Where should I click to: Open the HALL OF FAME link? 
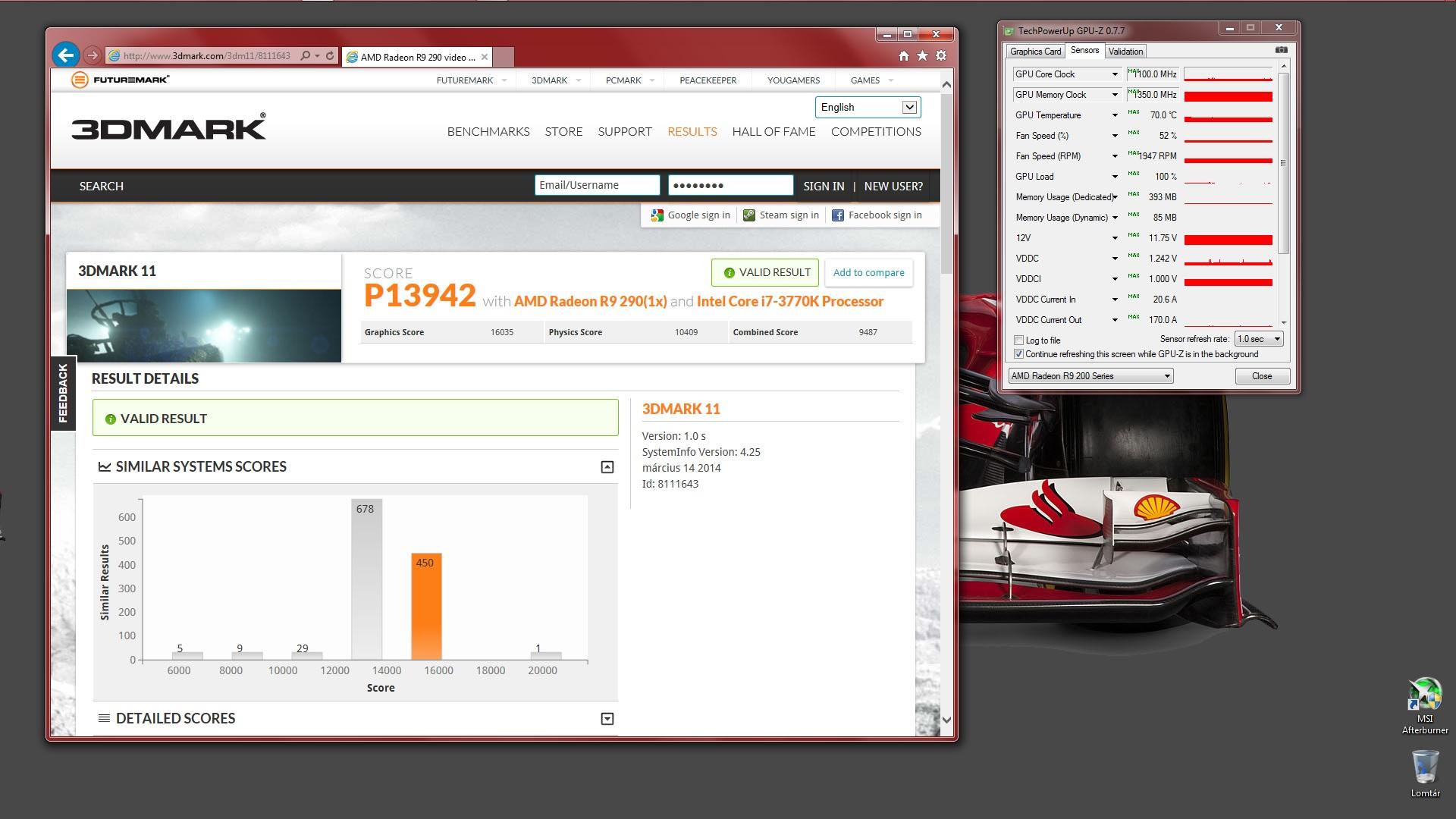click(x=773, y=131)
